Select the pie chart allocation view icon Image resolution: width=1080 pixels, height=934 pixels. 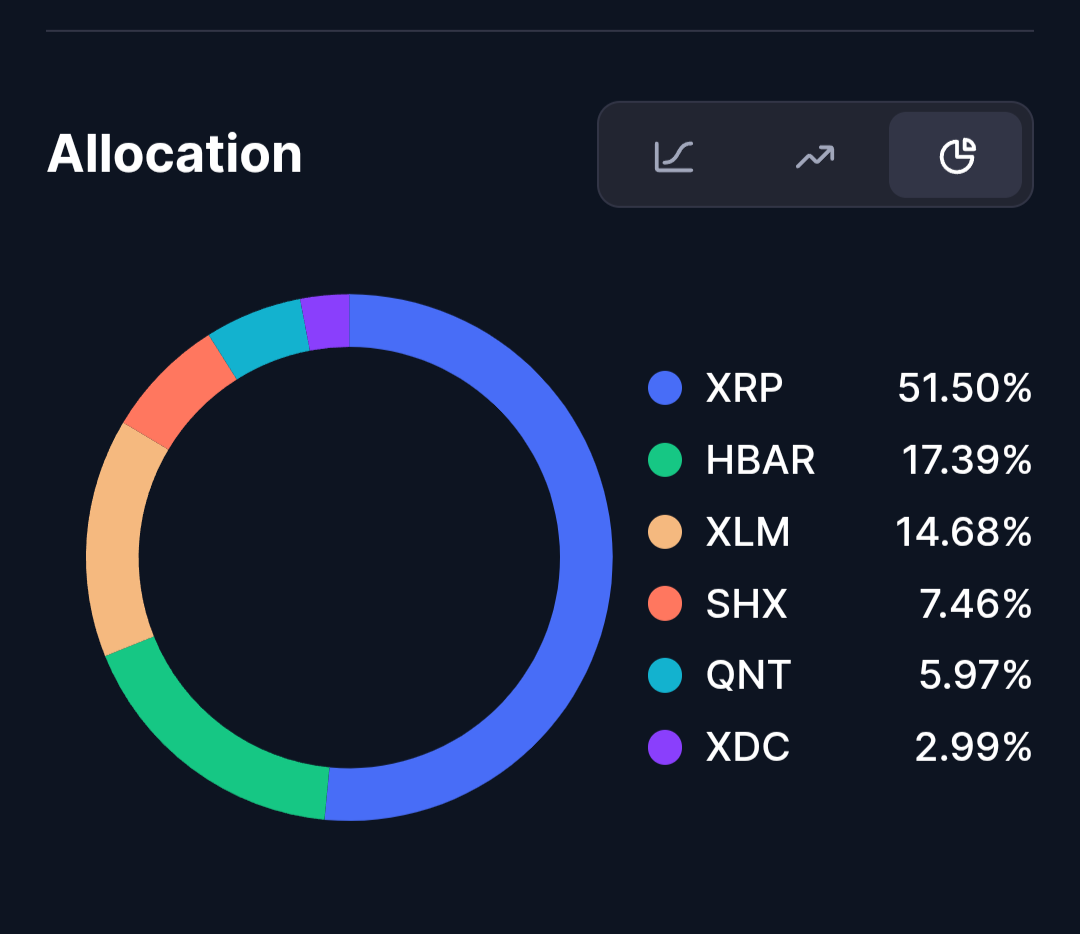tap(957, 155)
